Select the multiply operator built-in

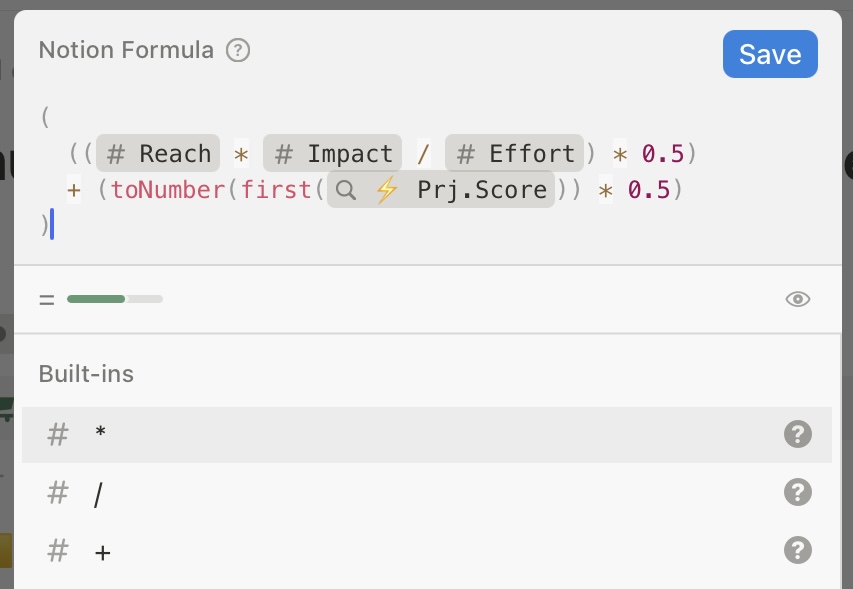coord(100,435)
